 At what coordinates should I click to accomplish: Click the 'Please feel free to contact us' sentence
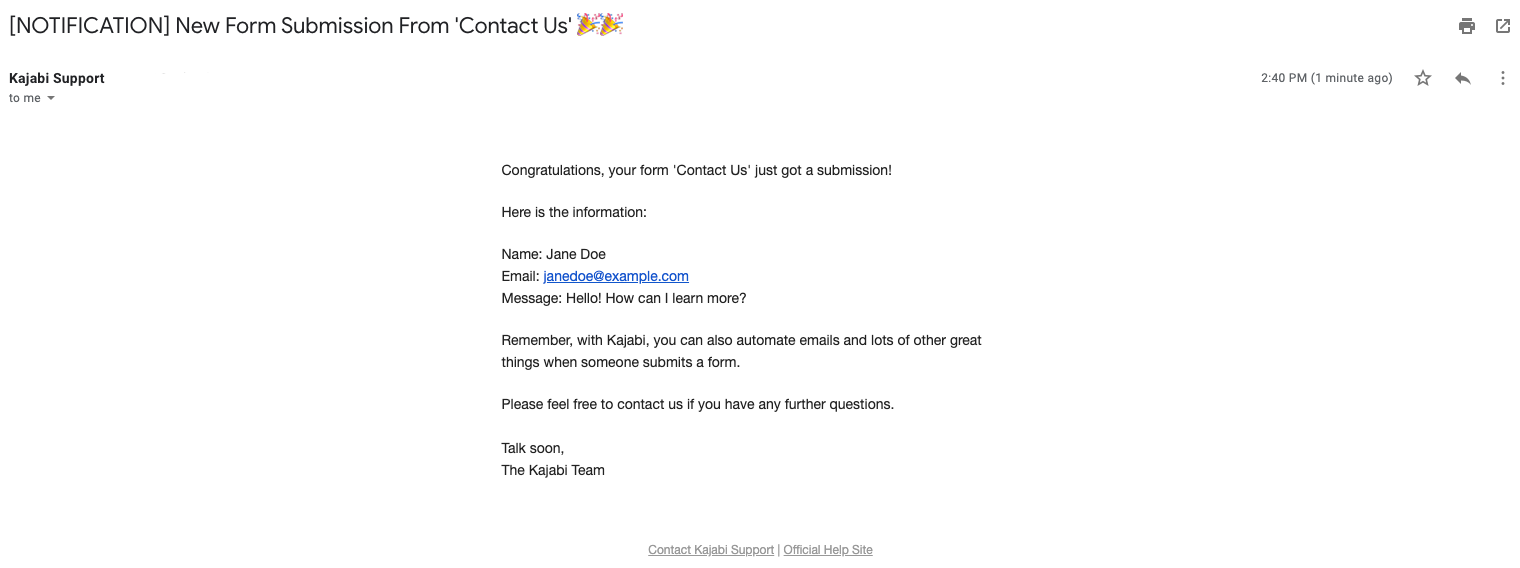tap(697, 404)
